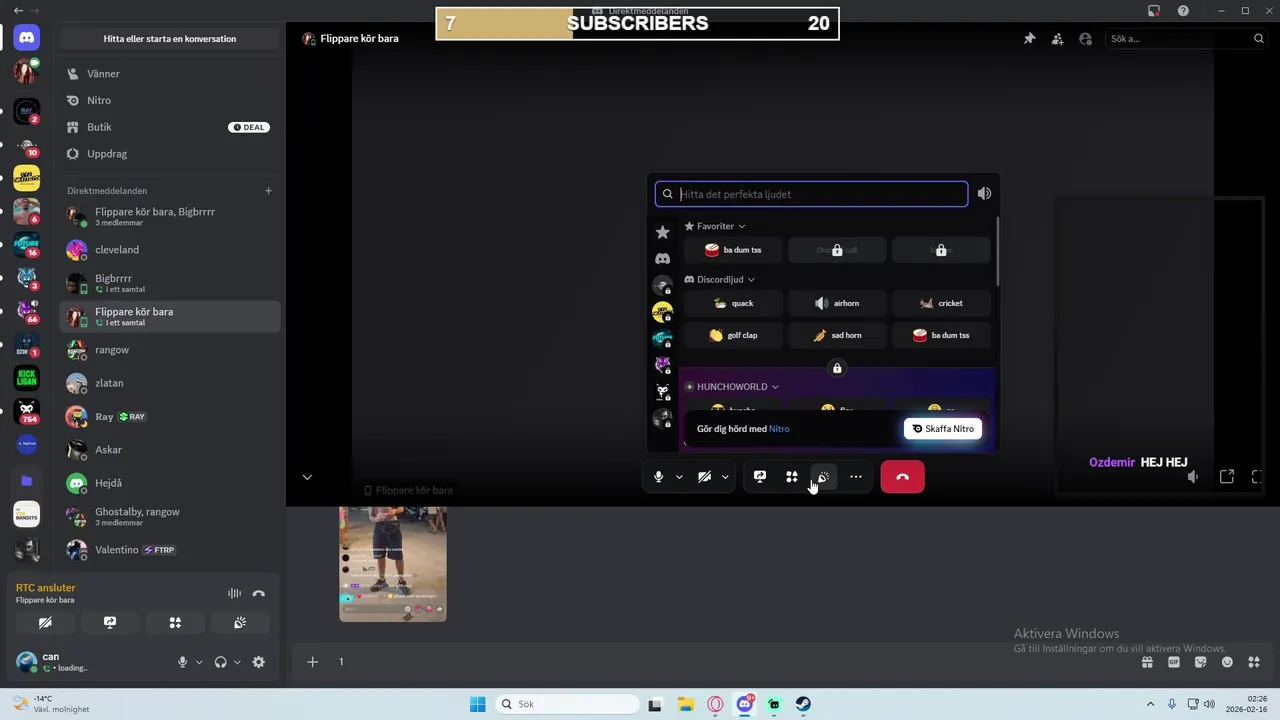Viewport: 1280px width, 720px height.
Task: Collapse call area with bottom-left chevron
Action: pos(307,477)
